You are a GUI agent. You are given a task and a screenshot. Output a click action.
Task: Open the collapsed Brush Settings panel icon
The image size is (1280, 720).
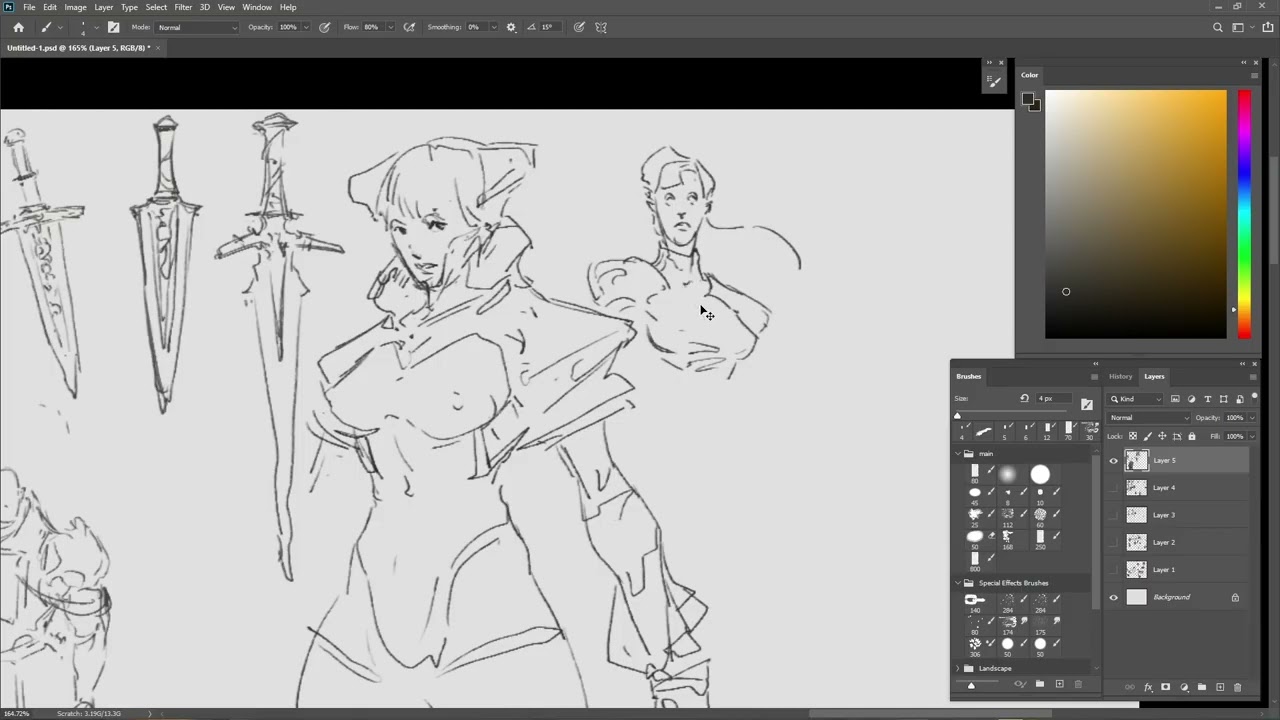[994, 82]
